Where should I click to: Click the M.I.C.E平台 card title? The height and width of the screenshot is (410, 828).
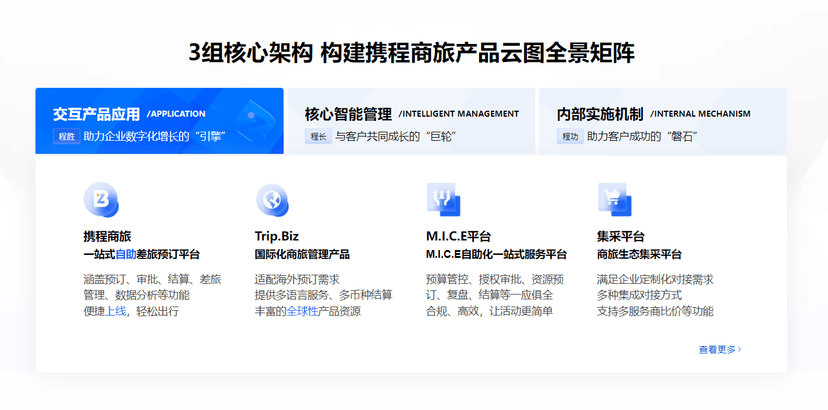click(x=458, y=236)
